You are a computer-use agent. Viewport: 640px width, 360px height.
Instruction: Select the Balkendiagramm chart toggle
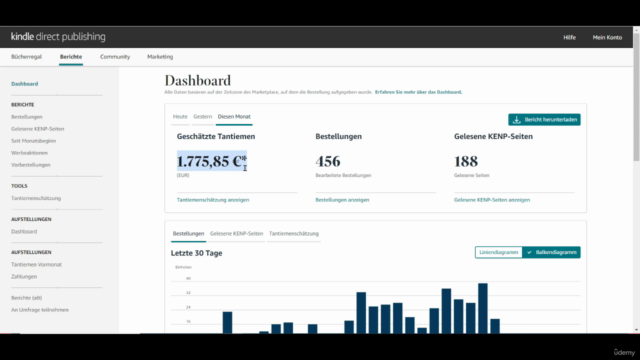(x=551, y=252)
